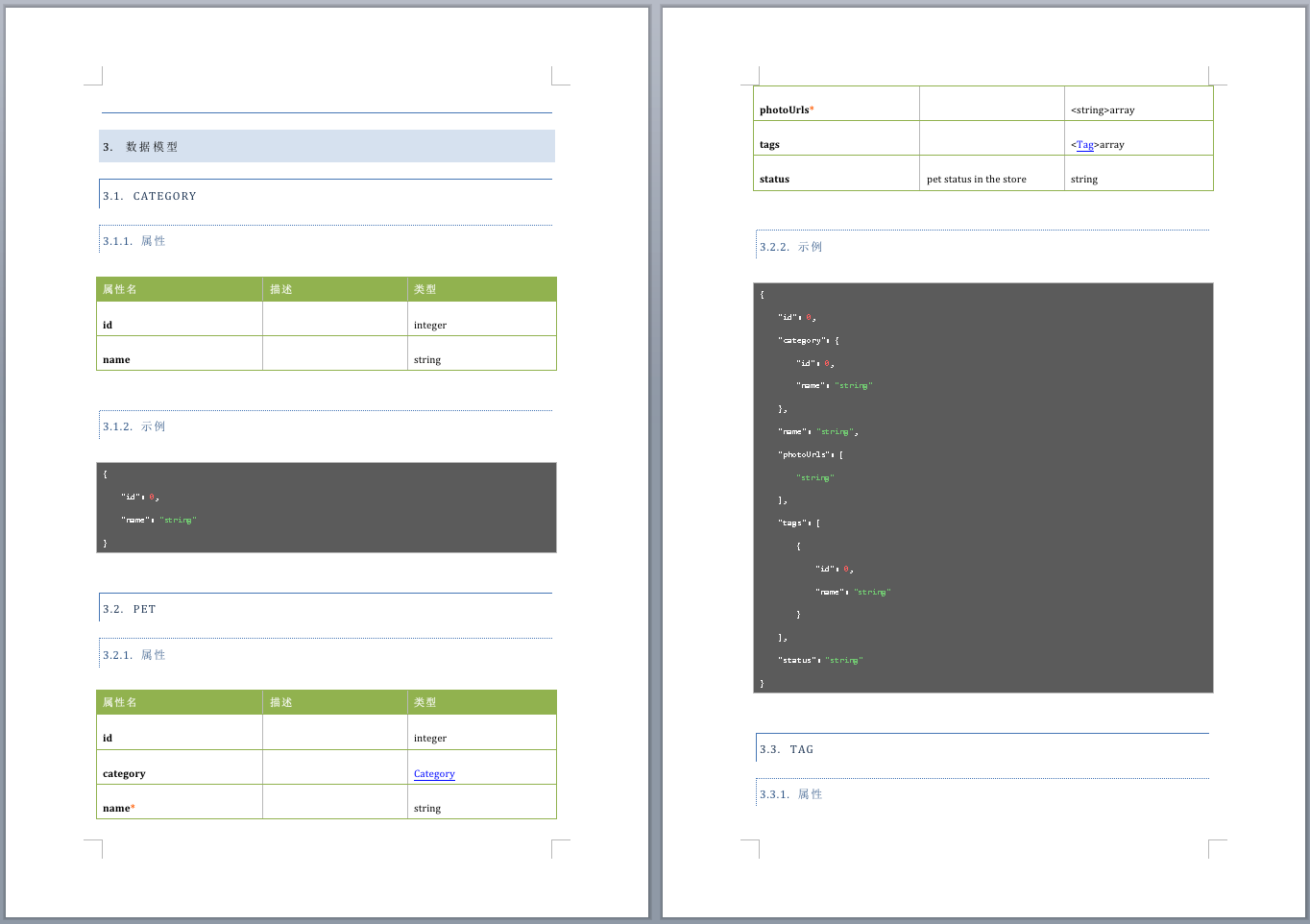Select the "3.1. CATEGORY" heading
The width and height of the screenshot is (1310, 924).
pyautogui.click(x=150, y=196)
